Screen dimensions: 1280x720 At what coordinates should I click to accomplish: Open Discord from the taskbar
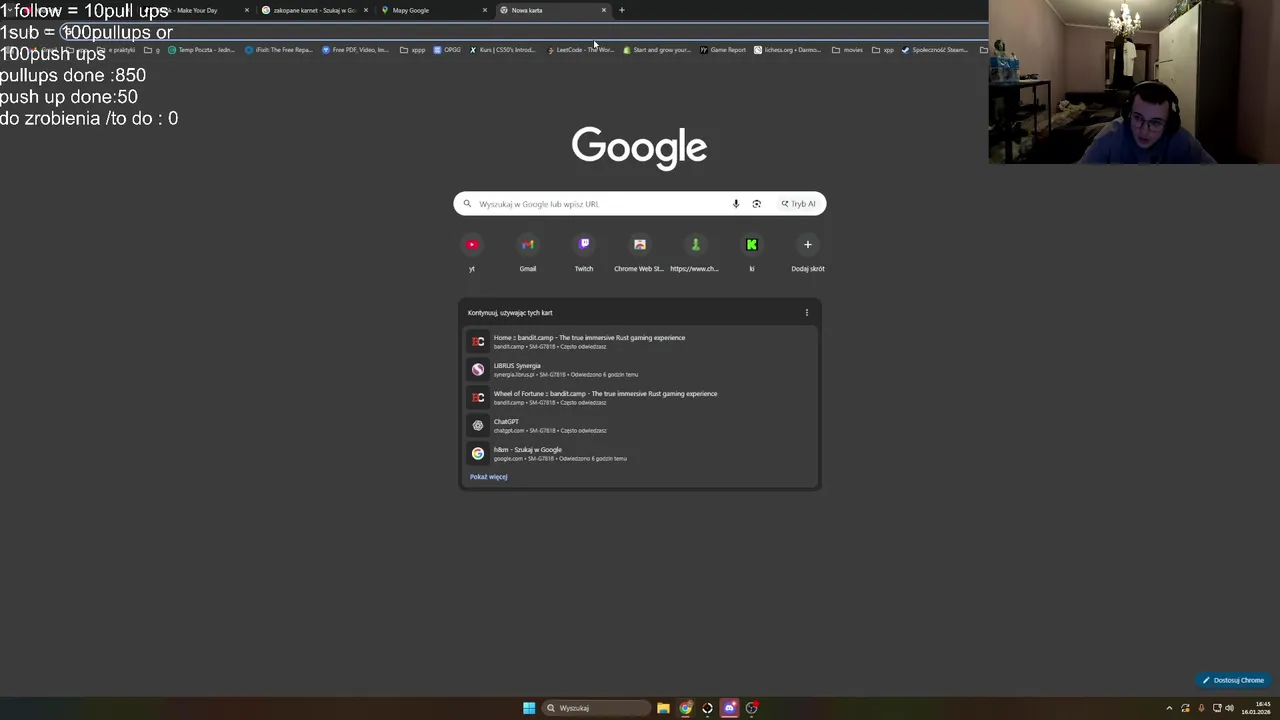point(729,708)
